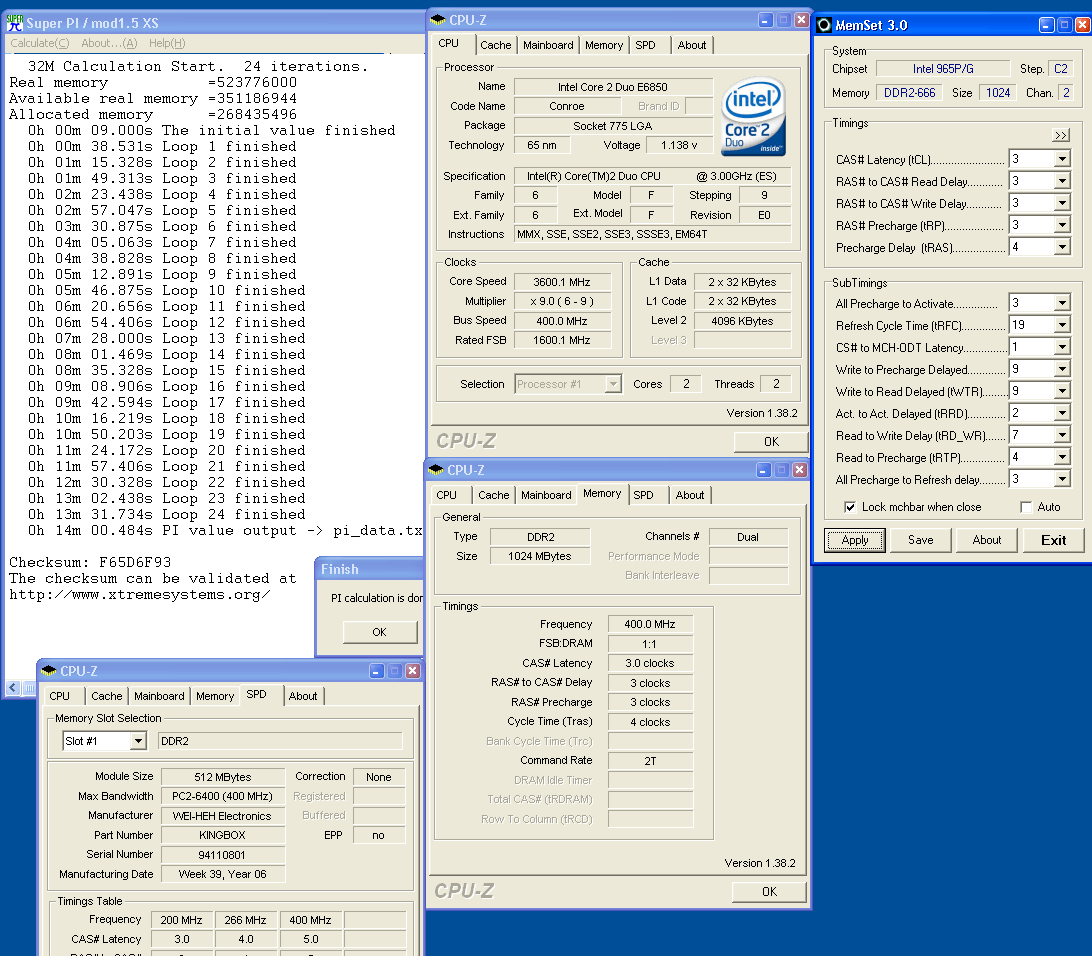
Task: Click the About button in MemSet
Action: click(987, 540)
